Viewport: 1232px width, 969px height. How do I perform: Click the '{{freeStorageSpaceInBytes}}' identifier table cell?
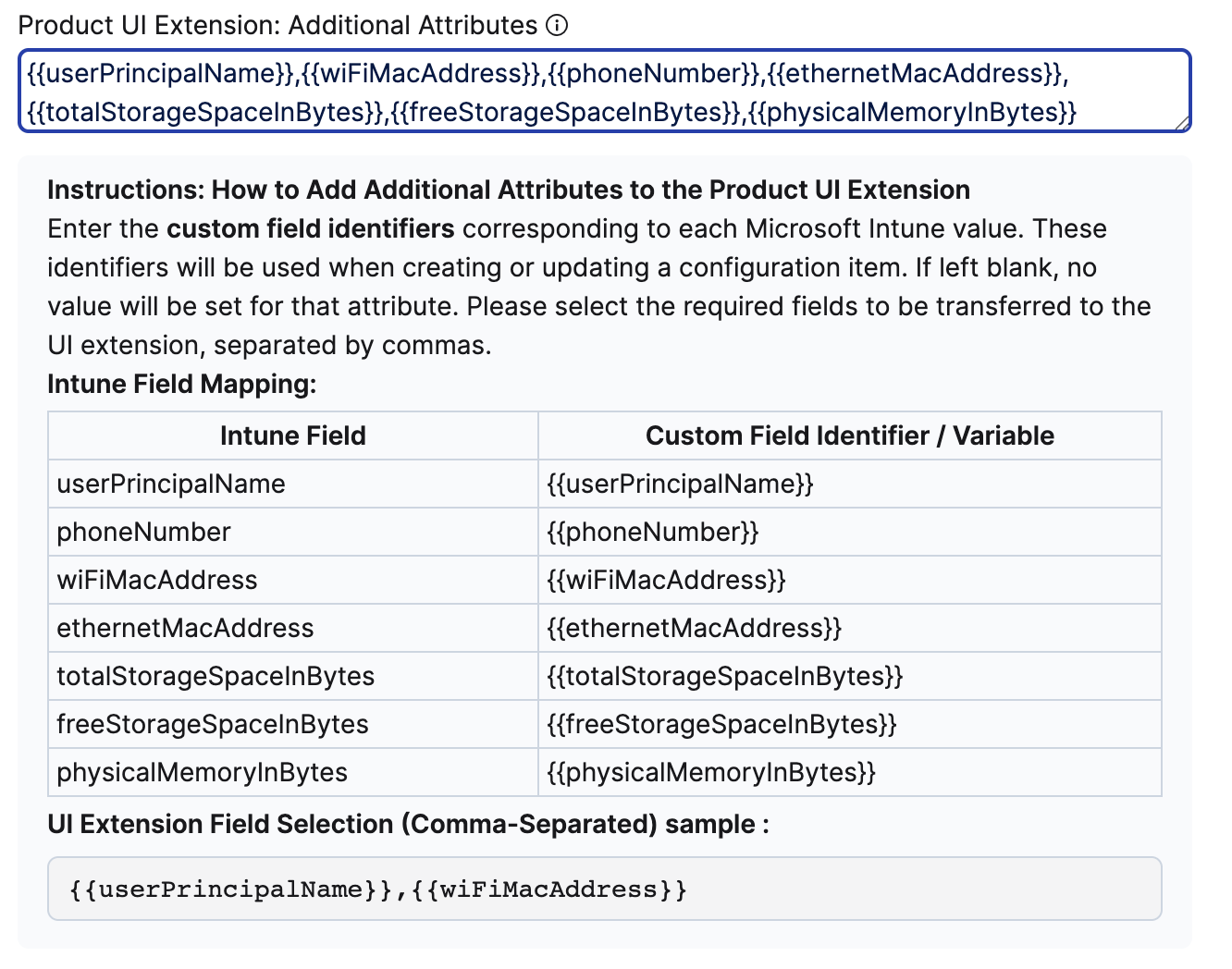tap(850, 724)
